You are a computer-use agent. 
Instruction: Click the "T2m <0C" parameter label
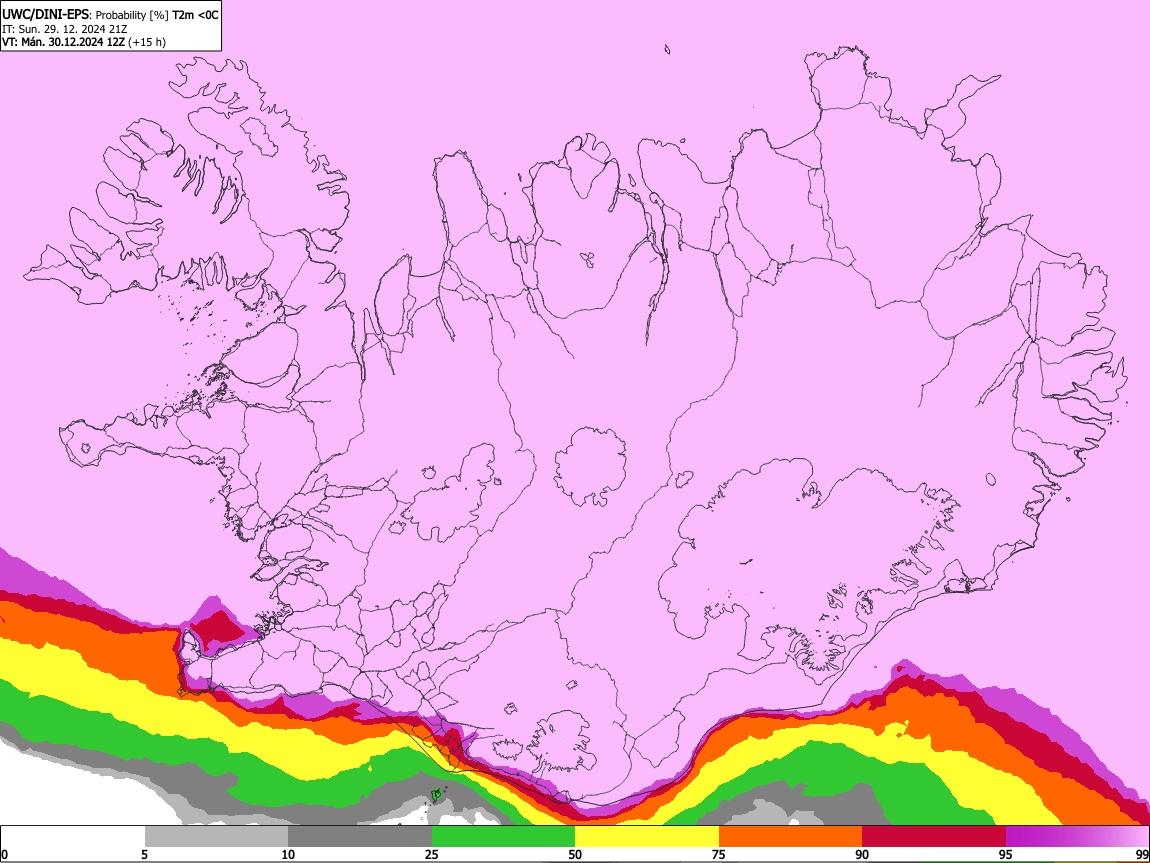(x=195, y=14)
